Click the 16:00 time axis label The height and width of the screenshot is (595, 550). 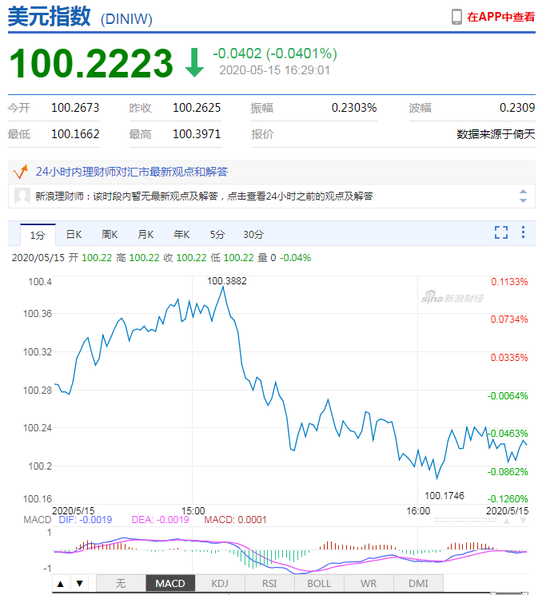coord(418,511)
